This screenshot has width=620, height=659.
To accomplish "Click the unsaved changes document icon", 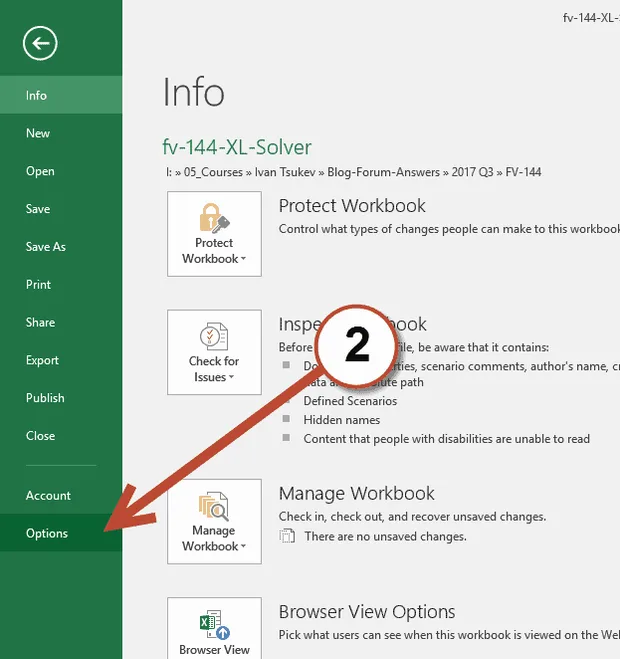I will coord(287,536).
